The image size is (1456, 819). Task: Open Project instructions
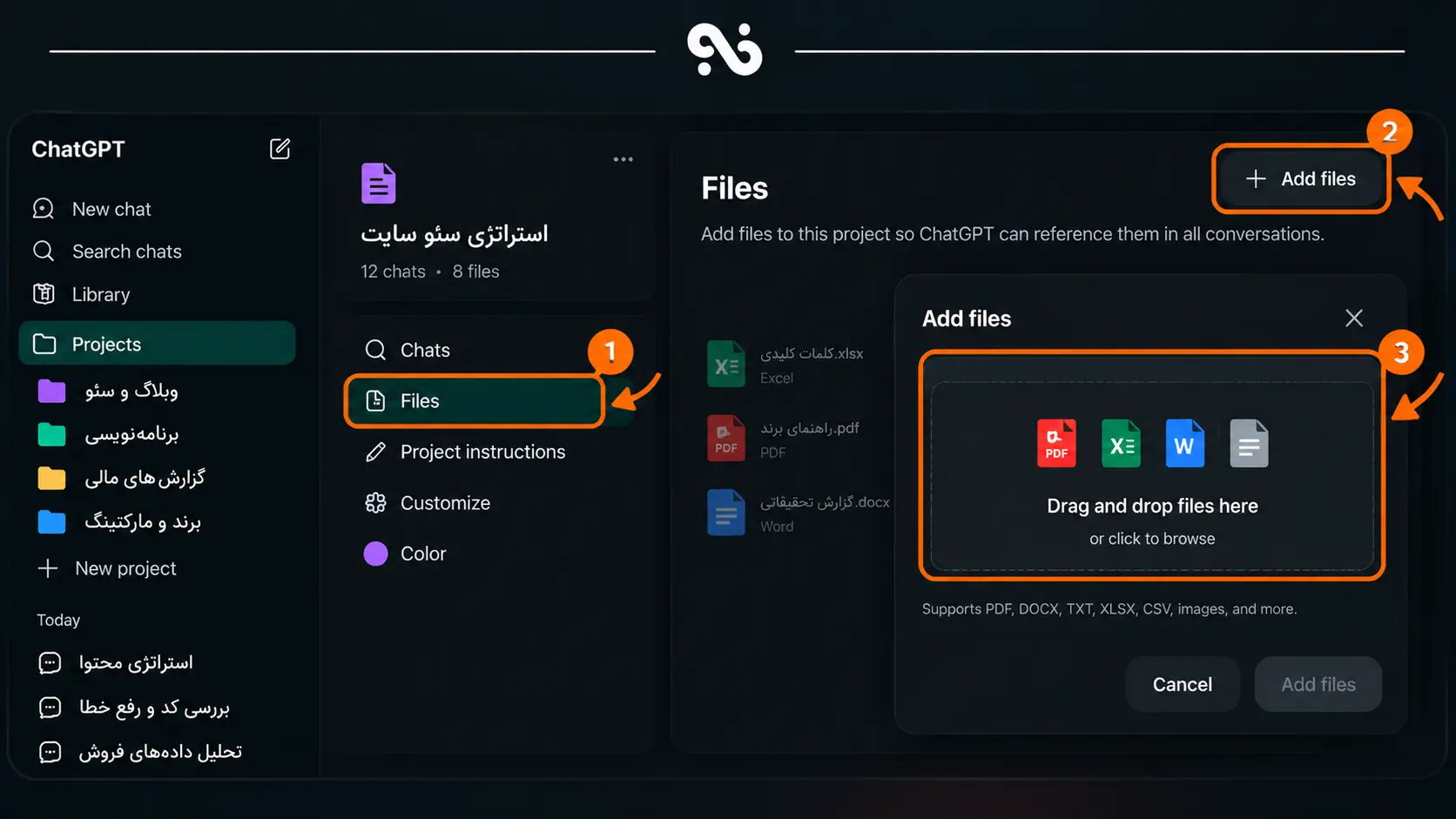click(x=465, y=452)
